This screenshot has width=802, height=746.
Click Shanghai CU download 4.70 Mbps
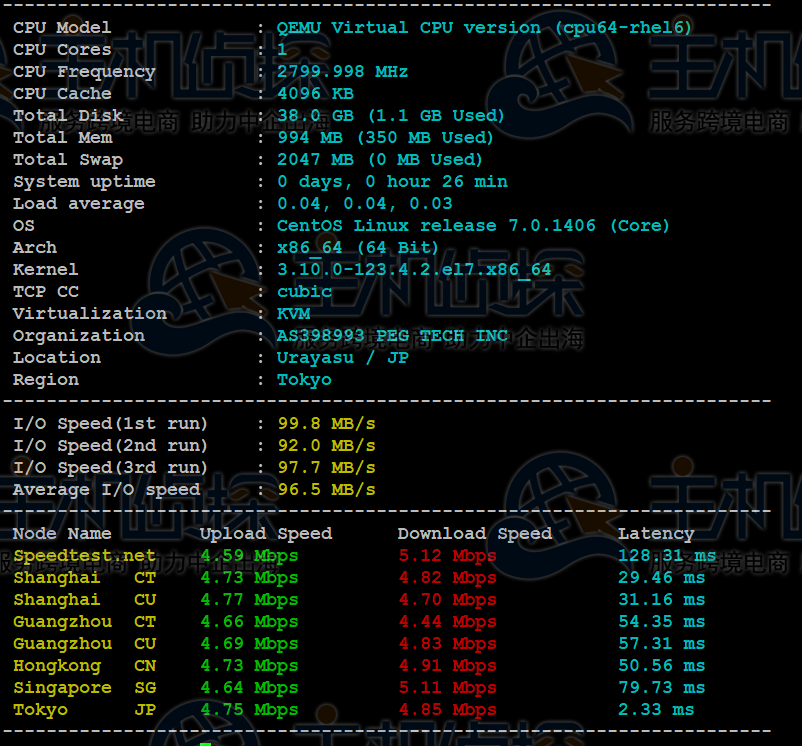pos(448,599)
